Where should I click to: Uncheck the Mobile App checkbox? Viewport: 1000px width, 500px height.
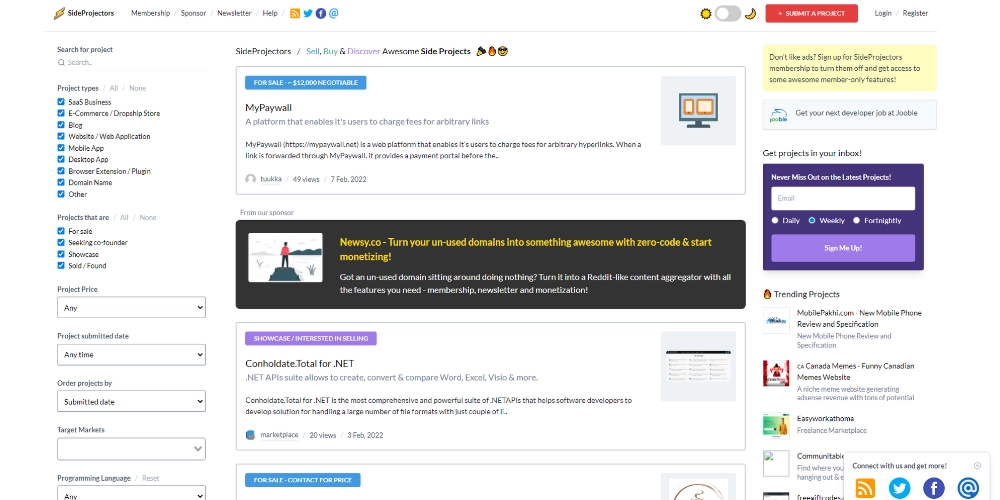point(61,148)
